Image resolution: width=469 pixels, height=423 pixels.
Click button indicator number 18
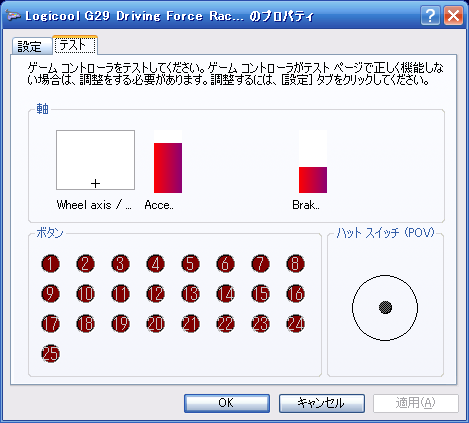pos(85,324)
